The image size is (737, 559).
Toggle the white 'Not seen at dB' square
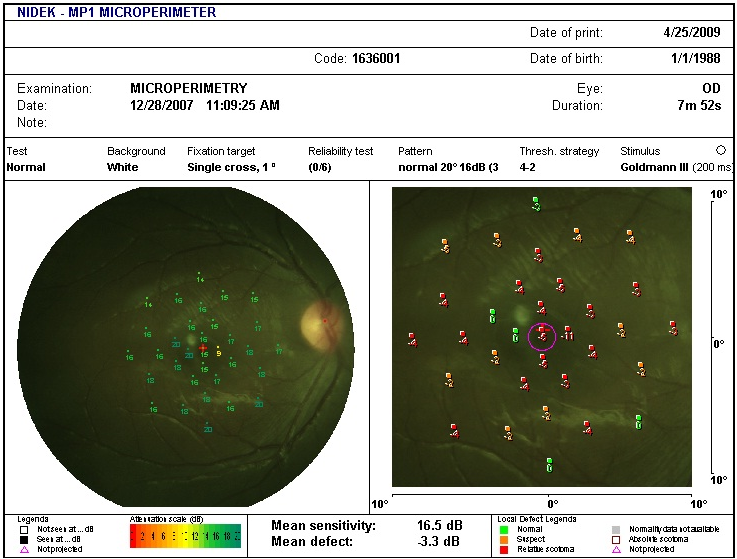point(24,529)
